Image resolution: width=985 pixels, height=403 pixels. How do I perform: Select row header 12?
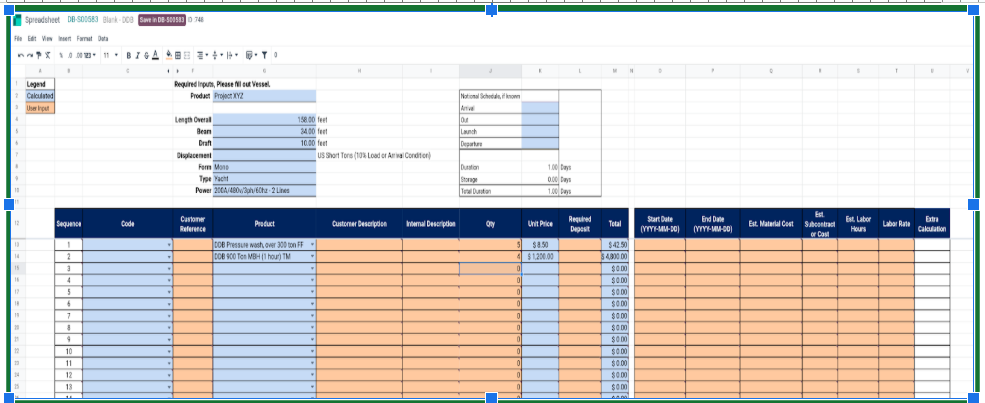(16, 223)
